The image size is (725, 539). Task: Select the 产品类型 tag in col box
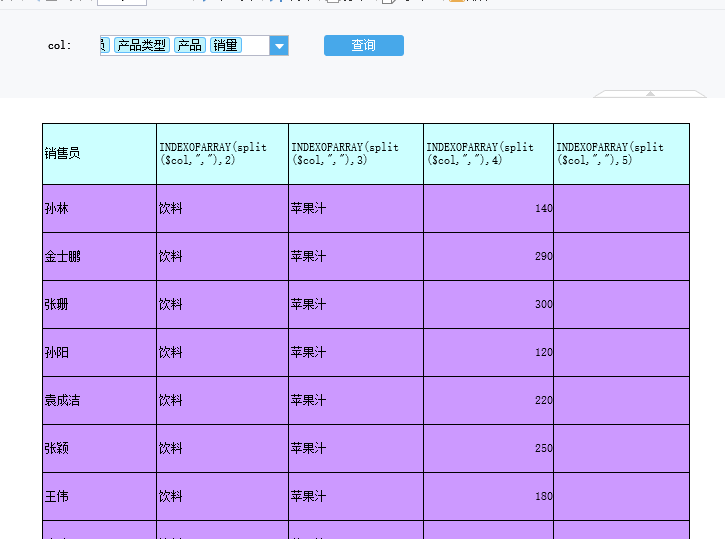point(142,45)
